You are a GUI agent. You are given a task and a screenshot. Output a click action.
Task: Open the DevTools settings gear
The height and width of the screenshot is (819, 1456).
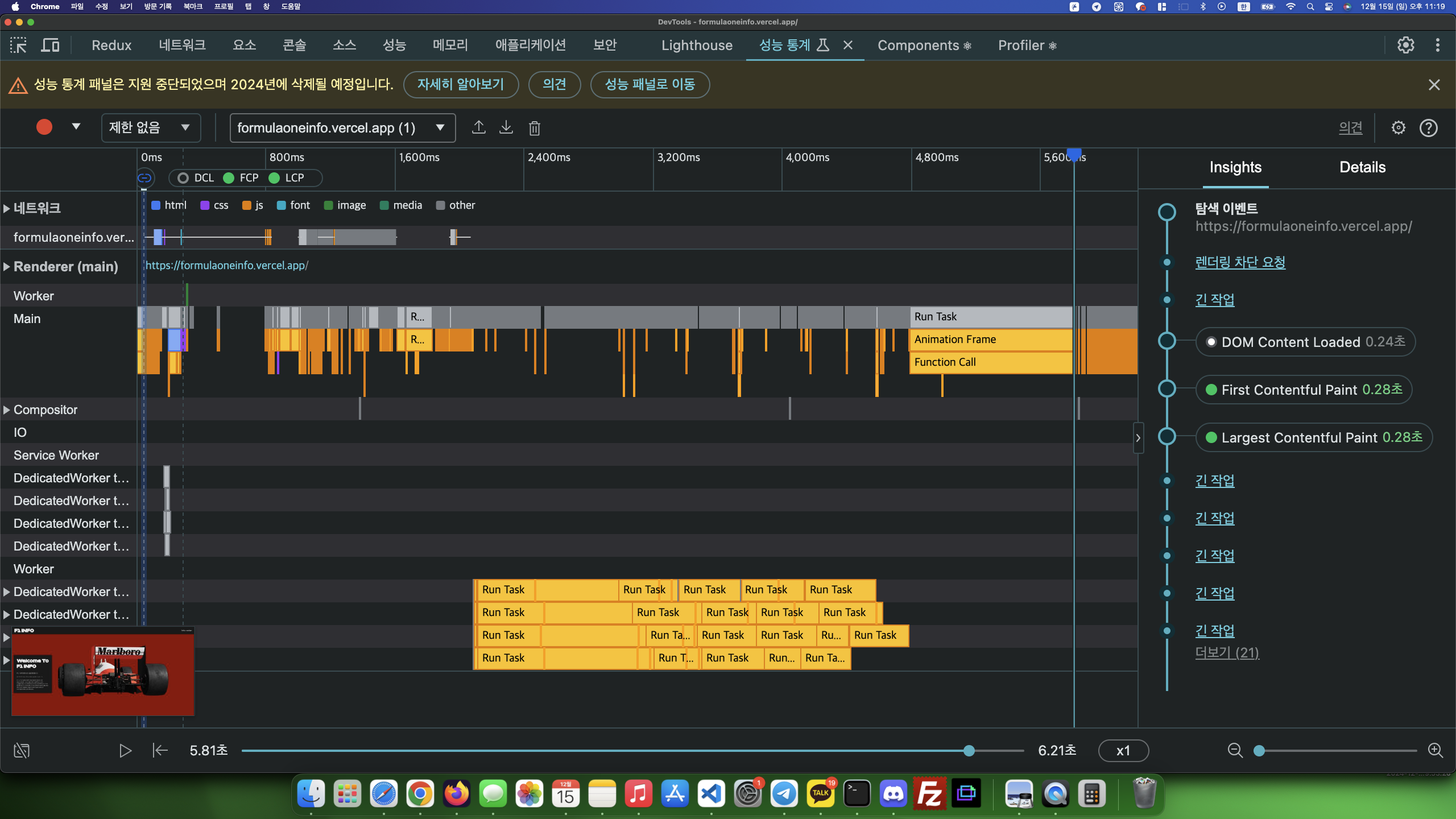1405,45
